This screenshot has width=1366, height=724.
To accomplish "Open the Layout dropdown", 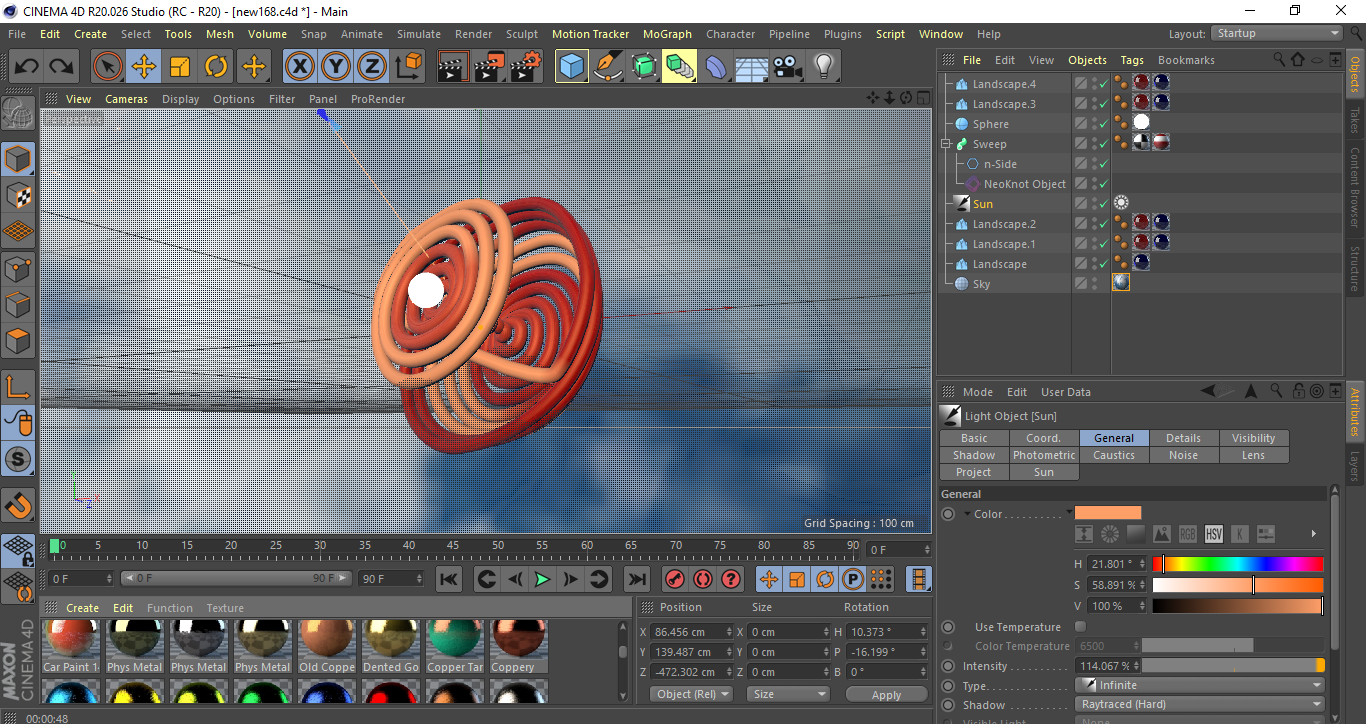I will pyautogui.click(x=1278, y=33).
